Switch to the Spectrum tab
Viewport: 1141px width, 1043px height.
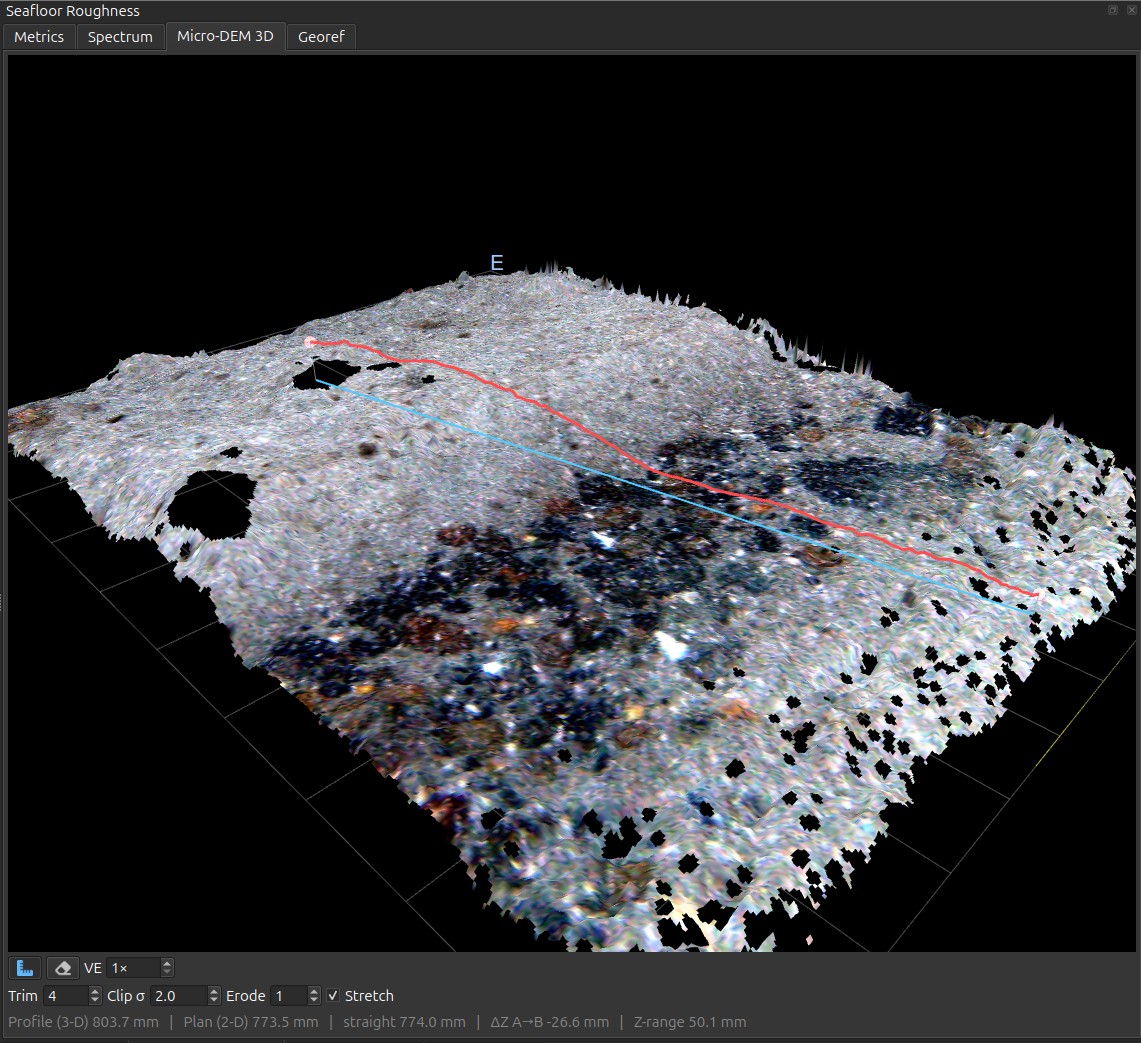point(120,36)
